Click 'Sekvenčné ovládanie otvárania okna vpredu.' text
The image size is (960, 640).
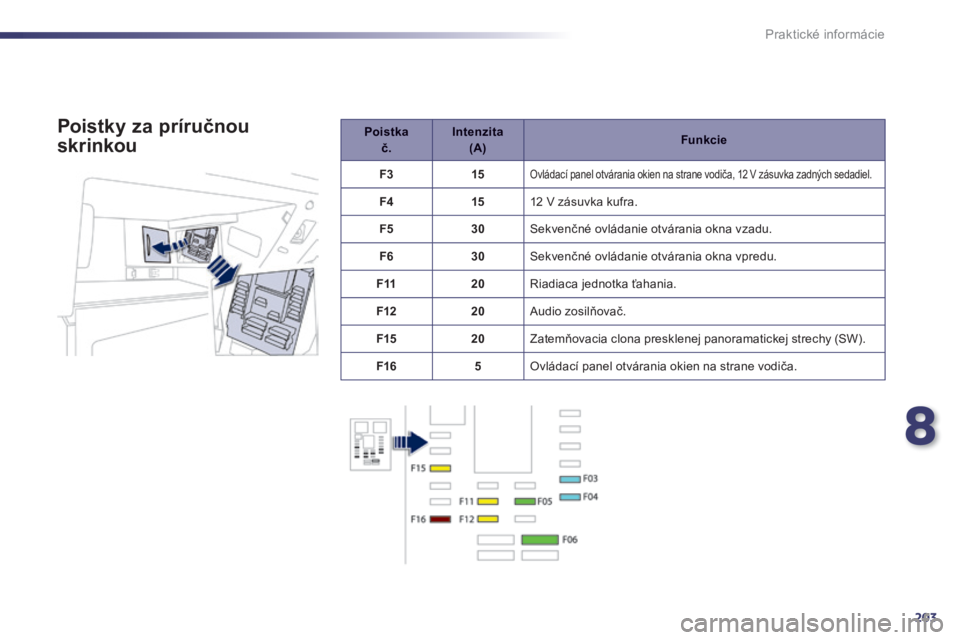pyautogui.click(x=653, y=257)
